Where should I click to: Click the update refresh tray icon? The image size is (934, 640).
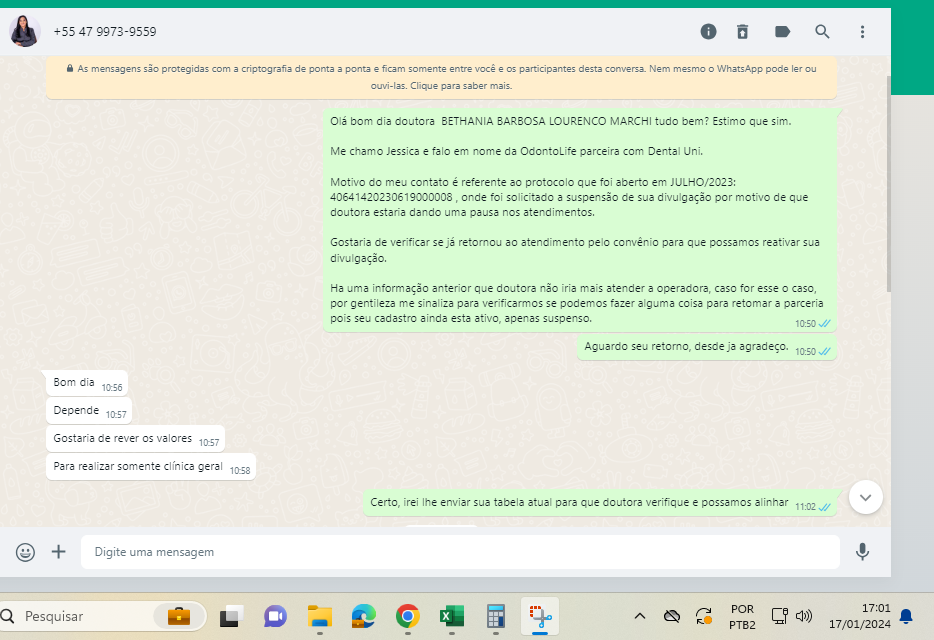click(704, 616)
